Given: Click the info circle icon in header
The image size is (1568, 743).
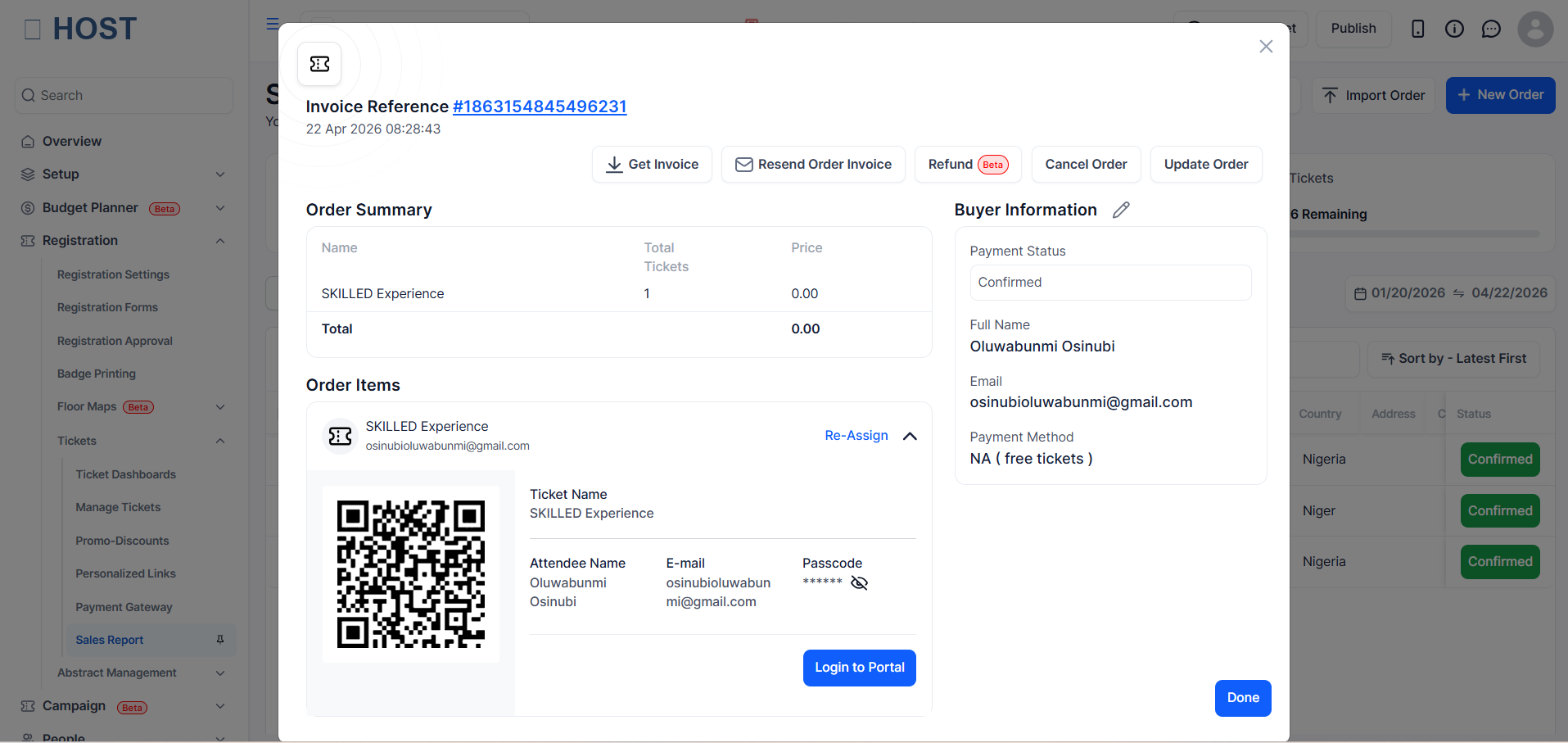Looking at the screenshot, I should coord(1454,29).
